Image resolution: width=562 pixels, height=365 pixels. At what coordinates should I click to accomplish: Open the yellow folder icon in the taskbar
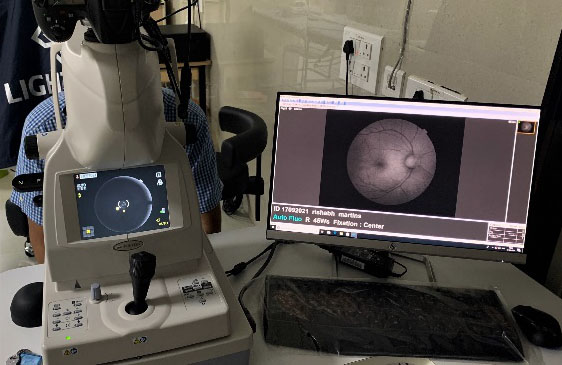(x=341, y=233)
